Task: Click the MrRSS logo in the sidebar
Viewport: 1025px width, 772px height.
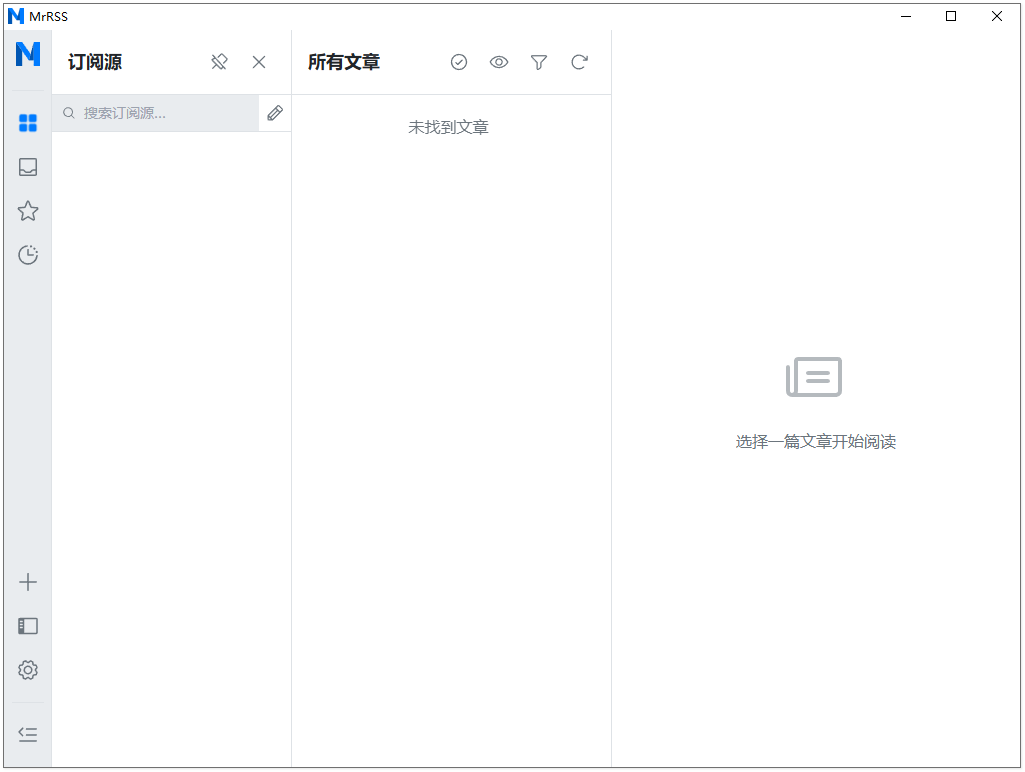Action: tap(27, 57)
